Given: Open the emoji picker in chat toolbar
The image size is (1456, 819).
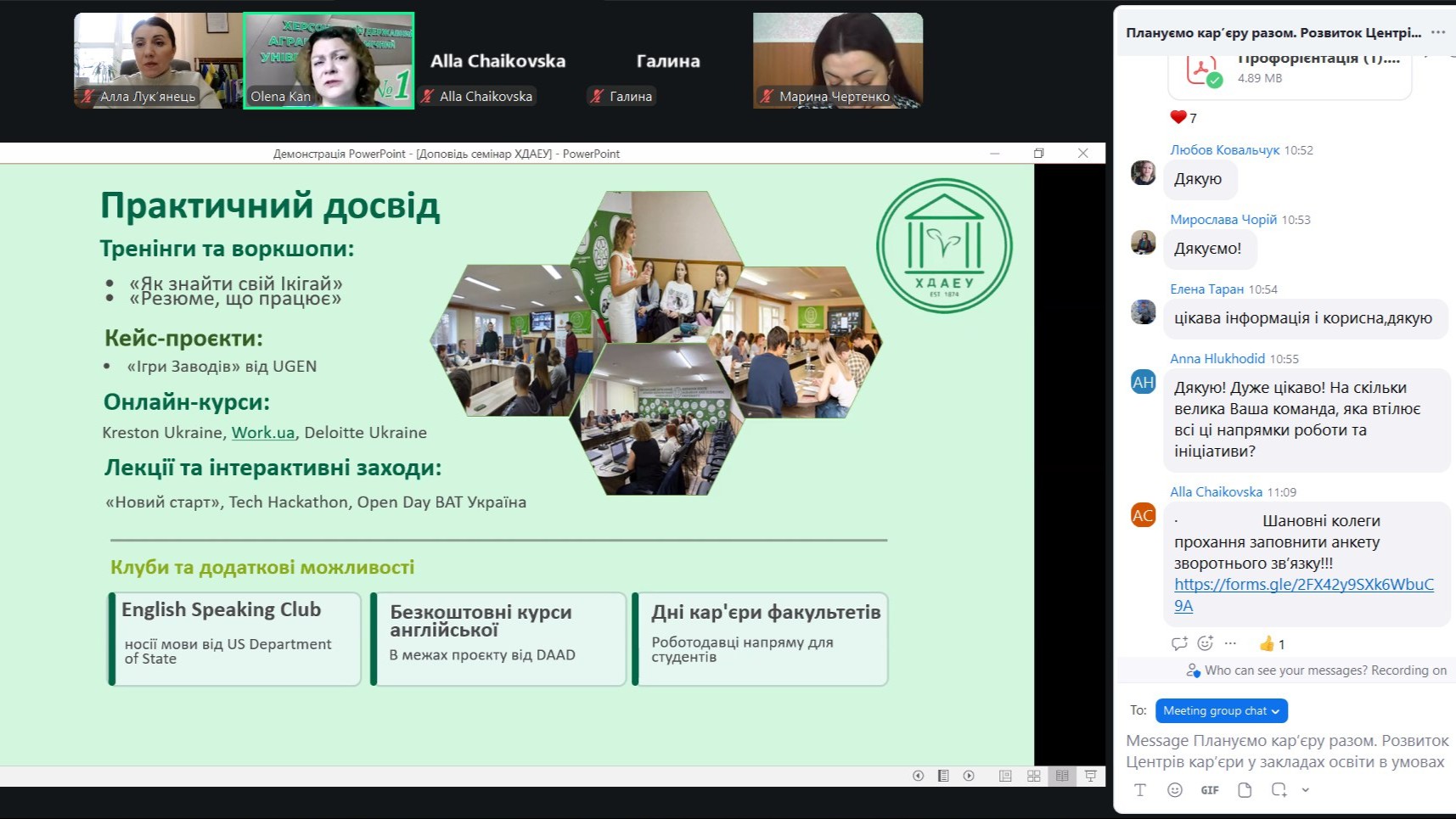Looking at the screenshot, I should (1175, 790).
